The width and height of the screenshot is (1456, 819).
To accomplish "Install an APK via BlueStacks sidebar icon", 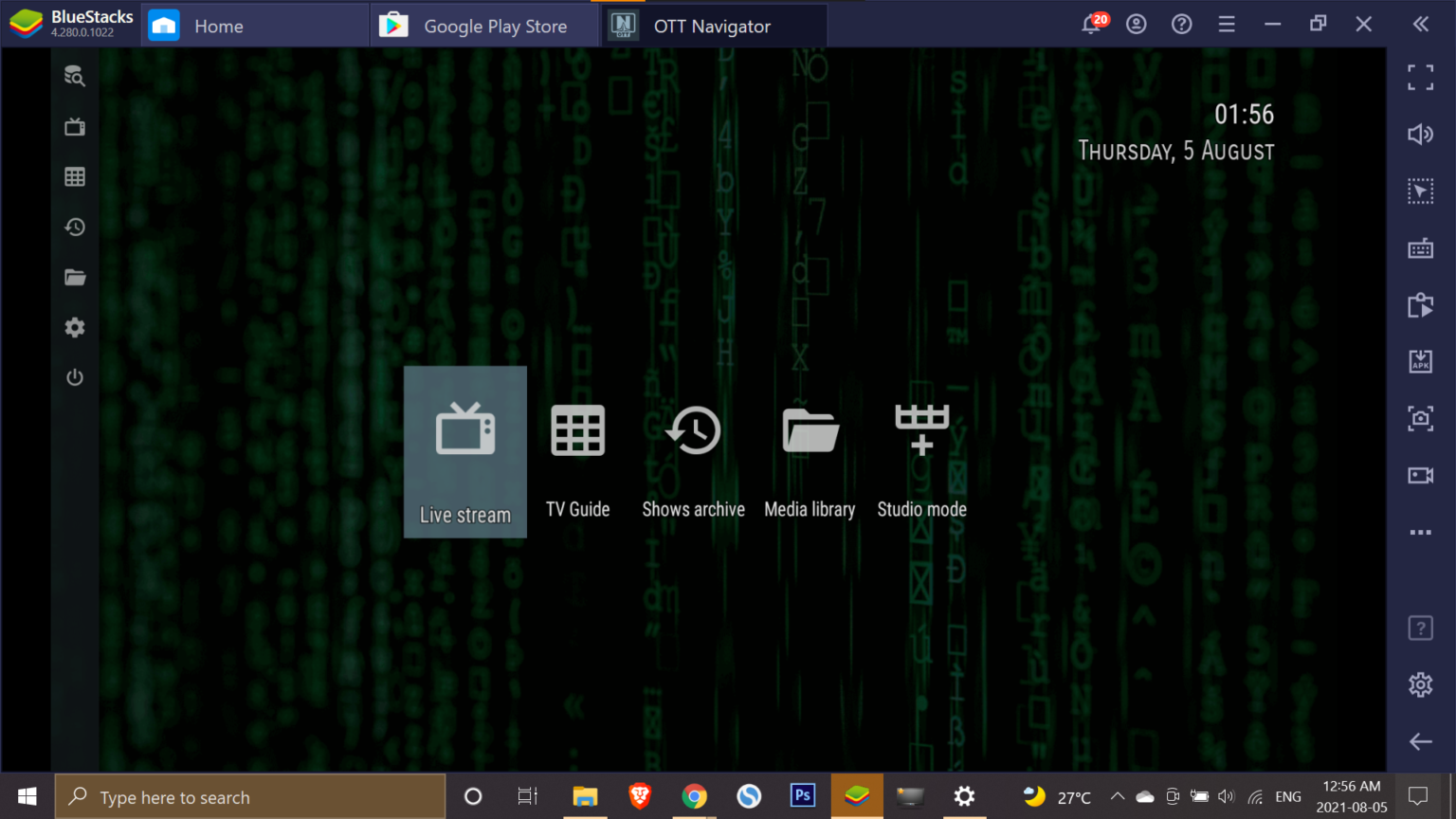I will 1421,361.
